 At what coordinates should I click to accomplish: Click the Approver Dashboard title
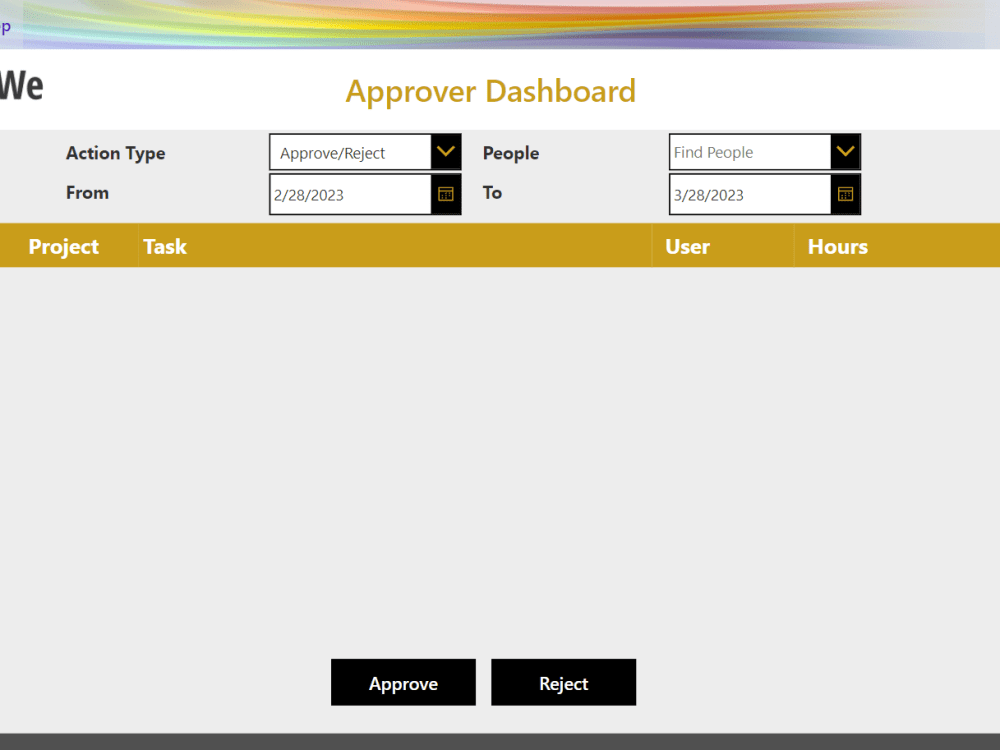click(490, 92)
